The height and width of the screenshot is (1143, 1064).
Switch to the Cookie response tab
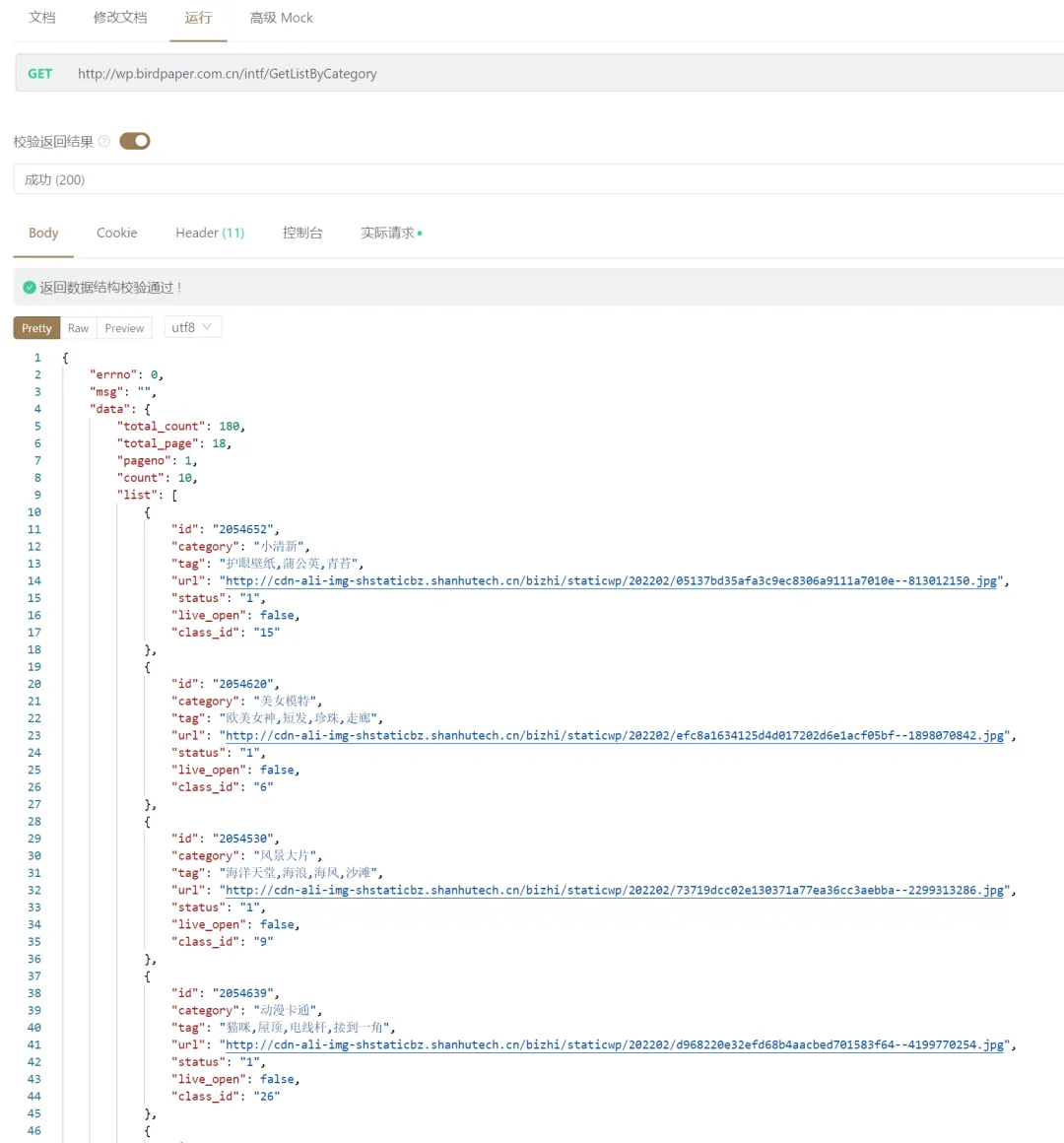[116, 233]
